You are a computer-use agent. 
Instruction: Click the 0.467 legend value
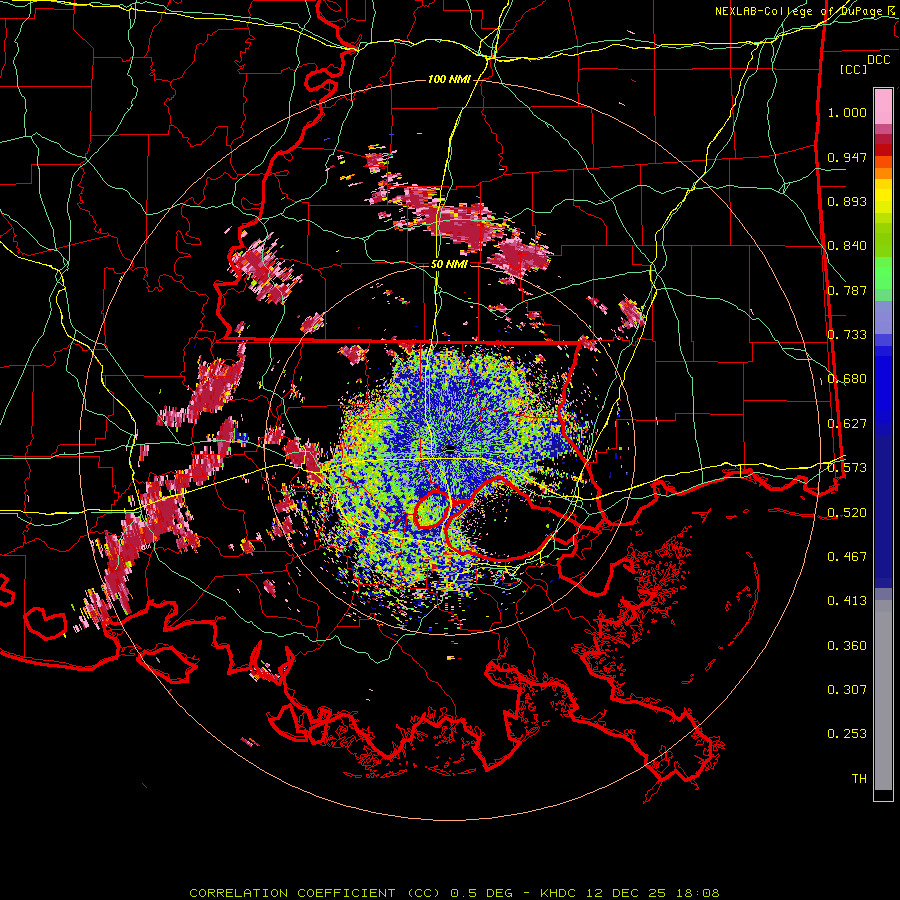[847, 556]
